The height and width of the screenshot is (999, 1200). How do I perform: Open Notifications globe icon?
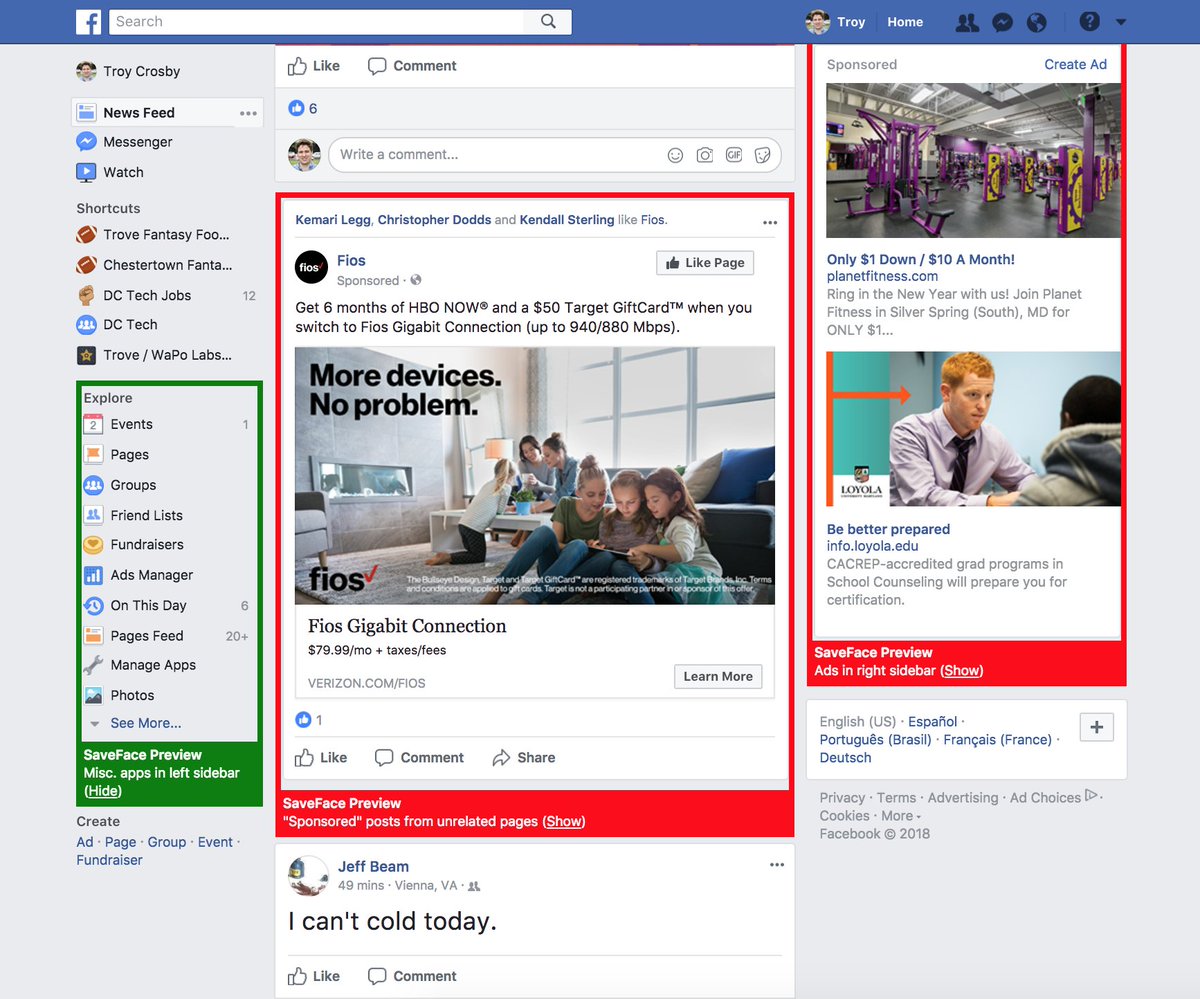pos(1037,22)
